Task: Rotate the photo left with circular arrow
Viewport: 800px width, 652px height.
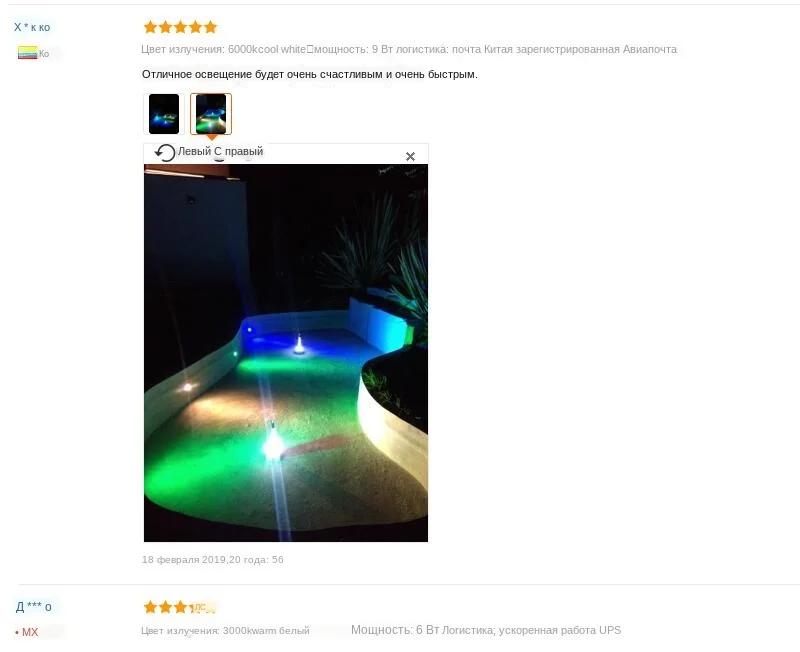Action: pyautogui.click(x=165, y=153)
